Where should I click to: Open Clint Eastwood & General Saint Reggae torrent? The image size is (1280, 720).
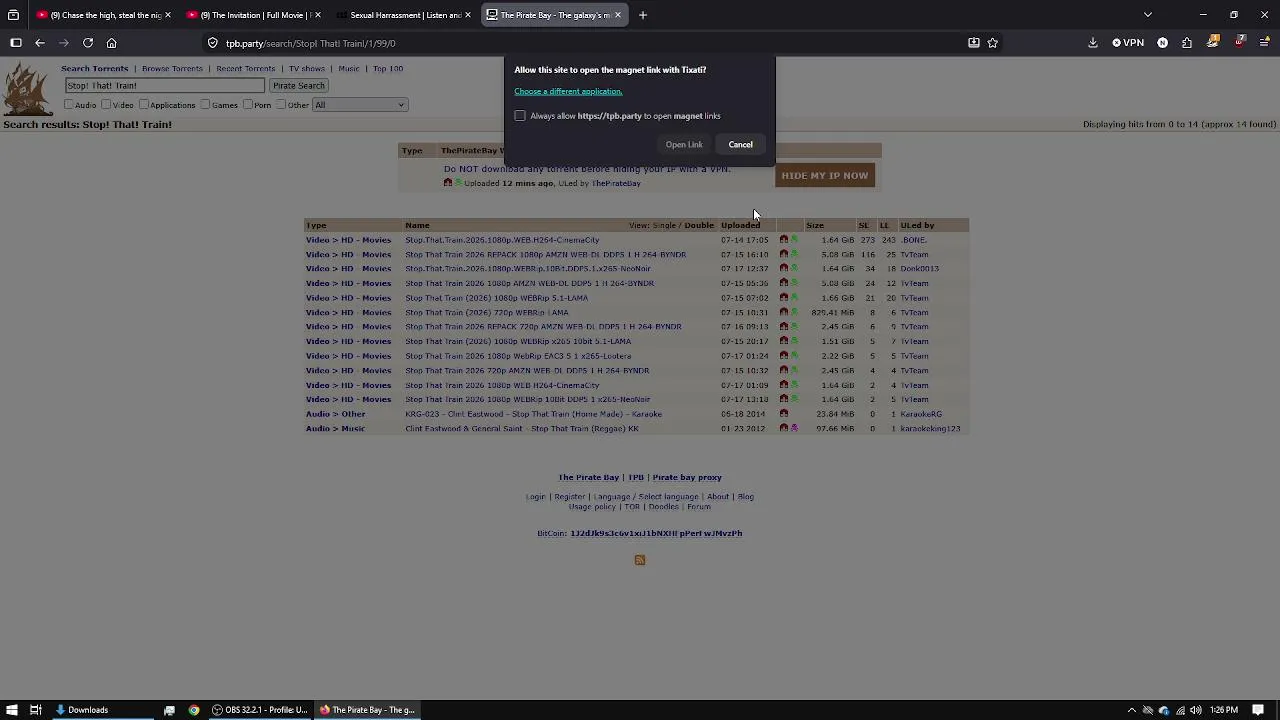click(x=522, y=429)
